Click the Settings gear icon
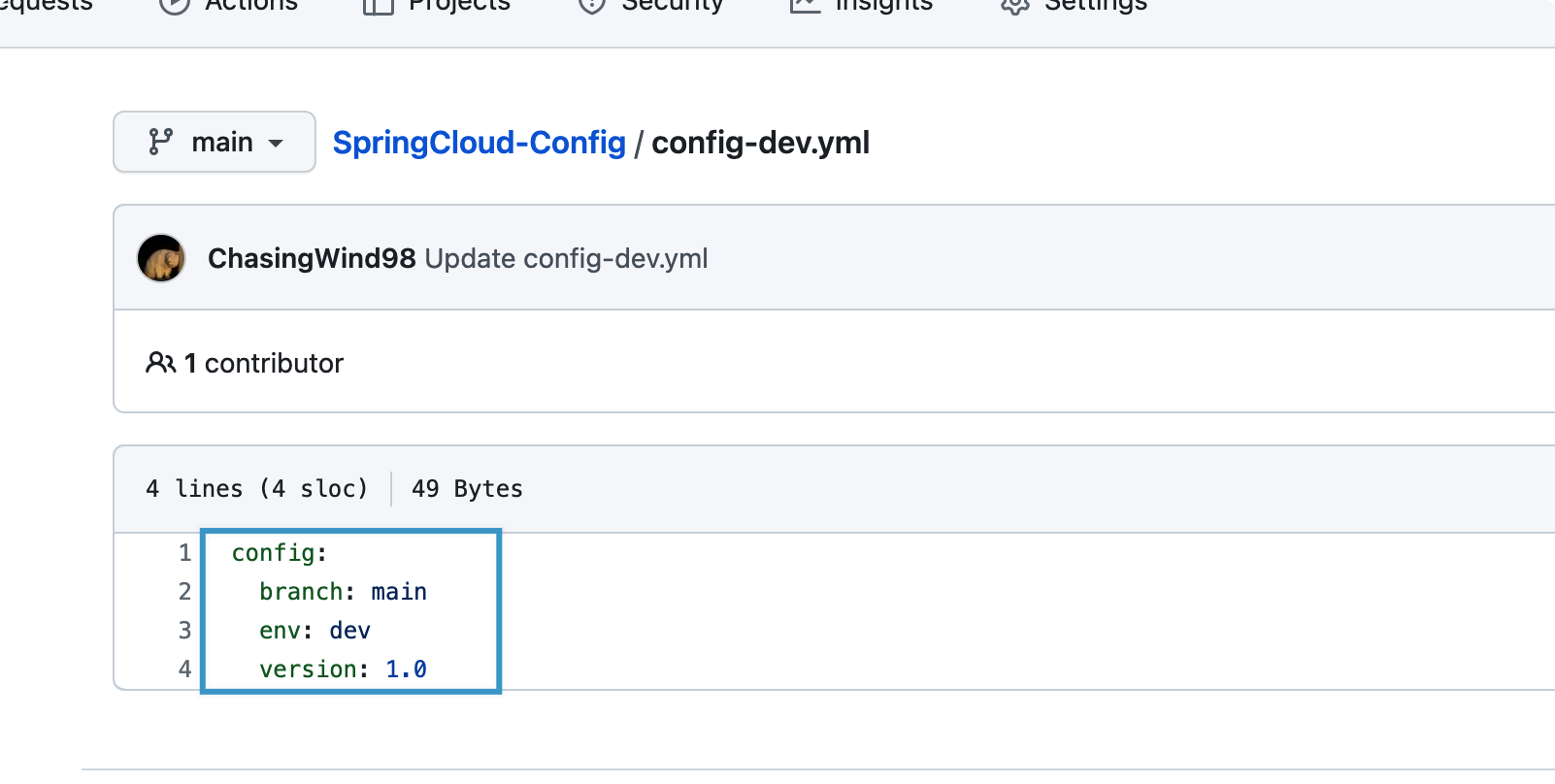The height and width of the screenshot is (784, 1555). tap(1014, 5)
